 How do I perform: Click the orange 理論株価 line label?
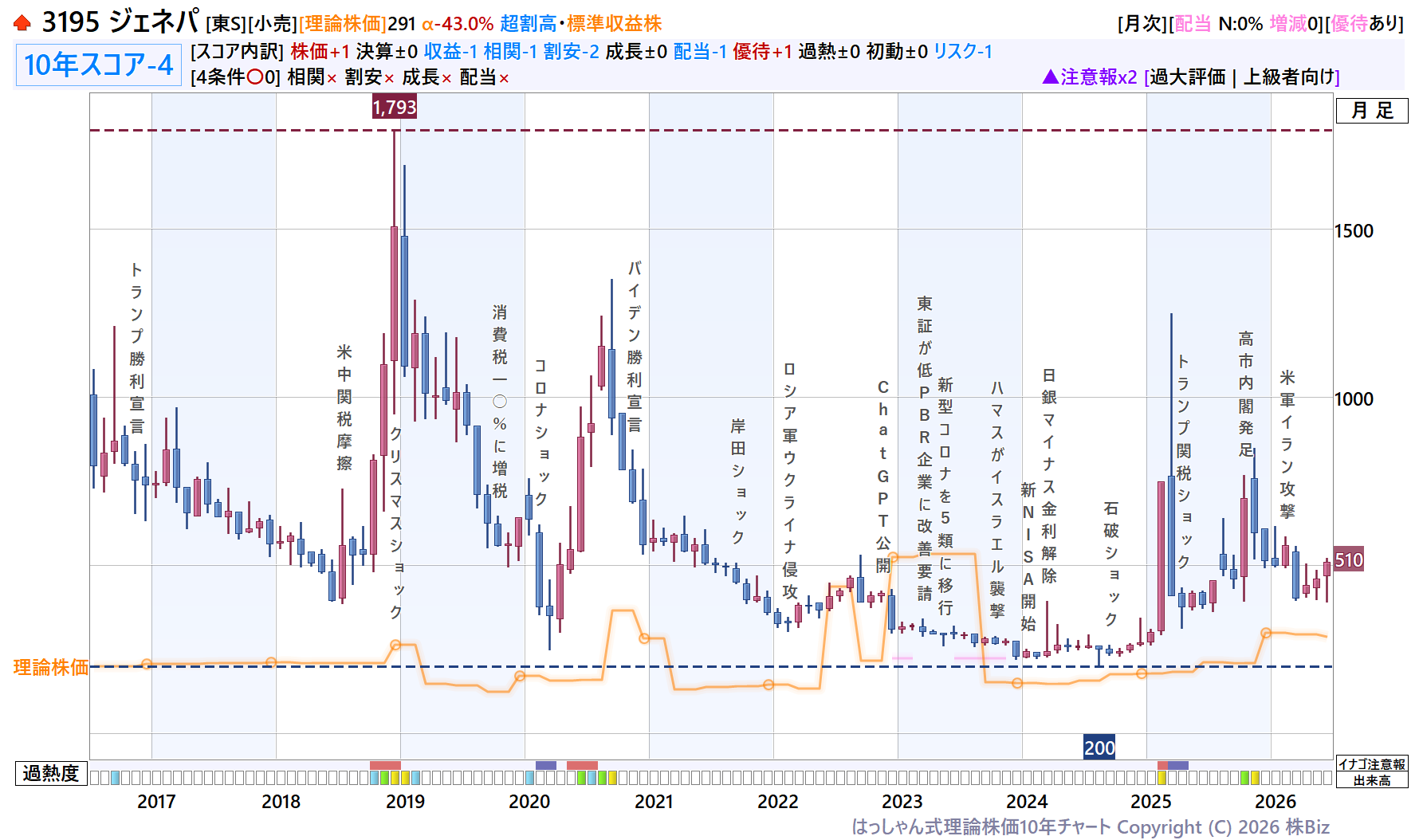coord(50,667)
